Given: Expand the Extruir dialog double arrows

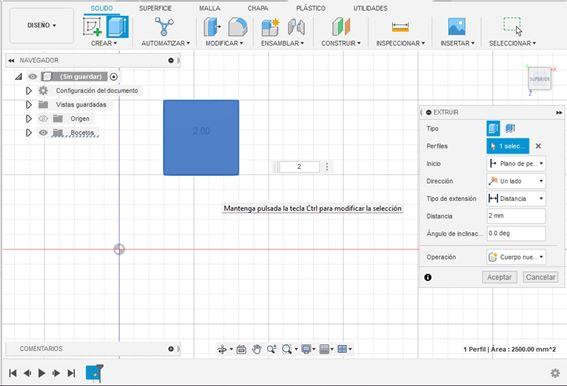Looking at the screenshot, I should tap(559, 113).
